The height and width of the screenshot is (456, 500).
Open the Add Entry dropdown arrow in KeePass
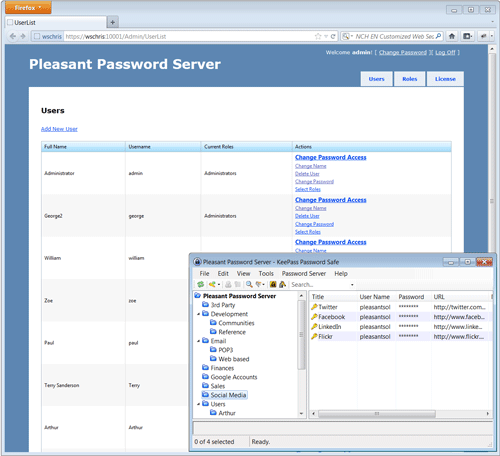[x=219, y=285]
